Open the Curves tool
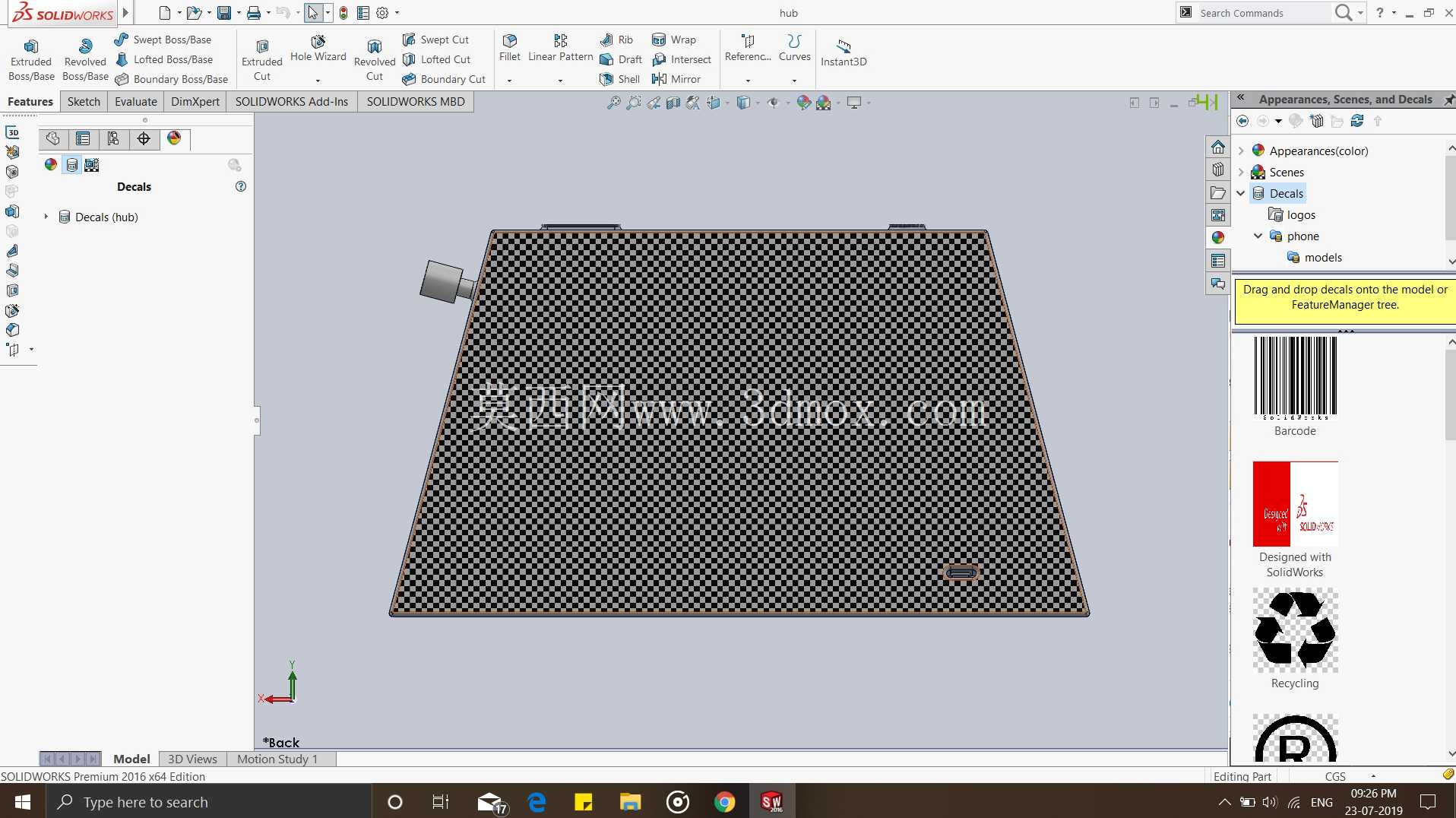The width and height of the screenshot is (1456, 818). point(795,47)
